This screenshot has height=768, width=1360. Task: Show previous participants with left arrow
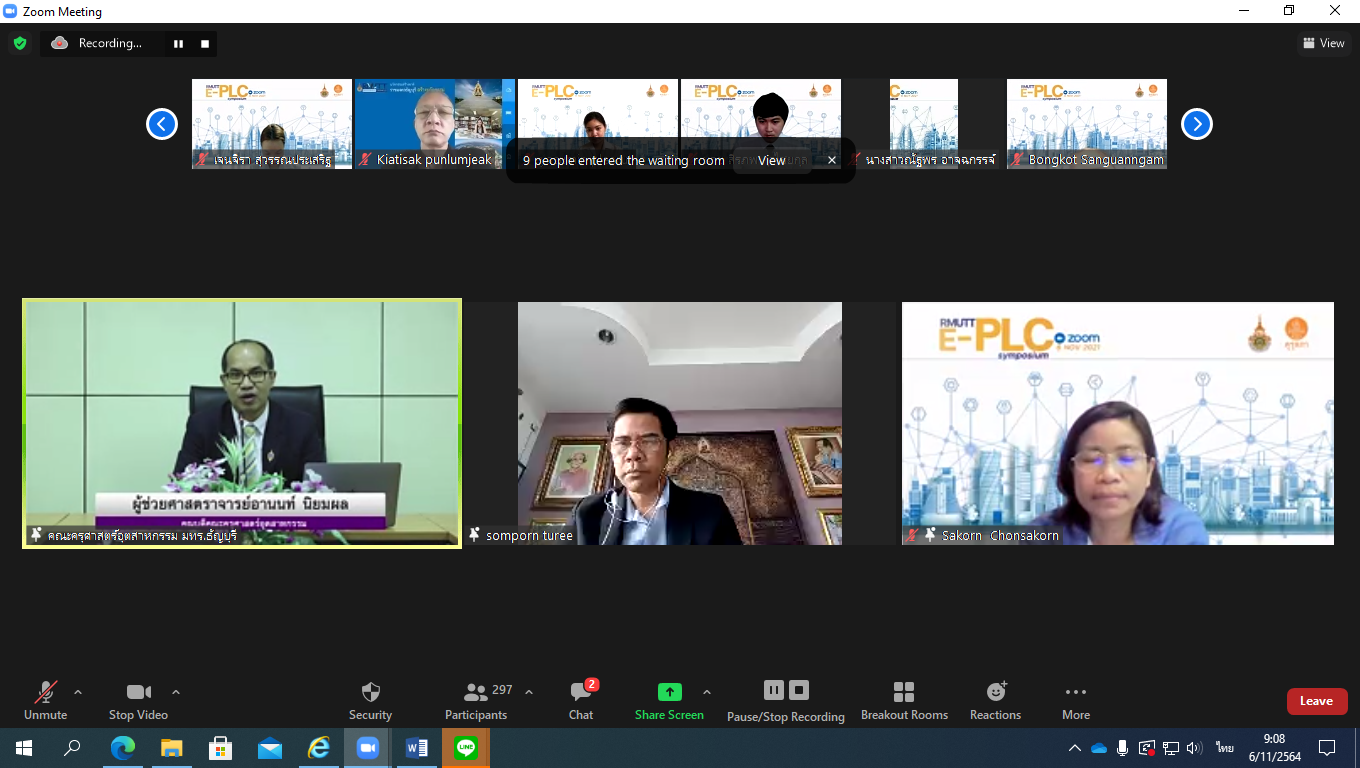(162, 124)
